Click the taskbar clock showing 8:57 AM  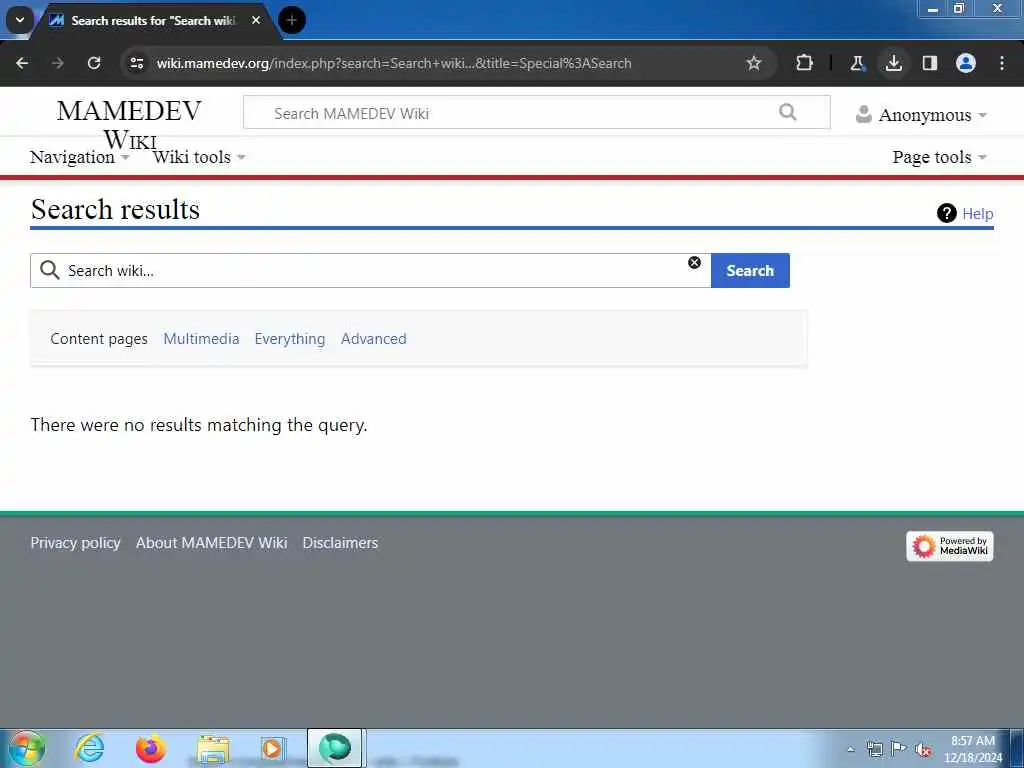pyautogui.click(x=972, y=749)
